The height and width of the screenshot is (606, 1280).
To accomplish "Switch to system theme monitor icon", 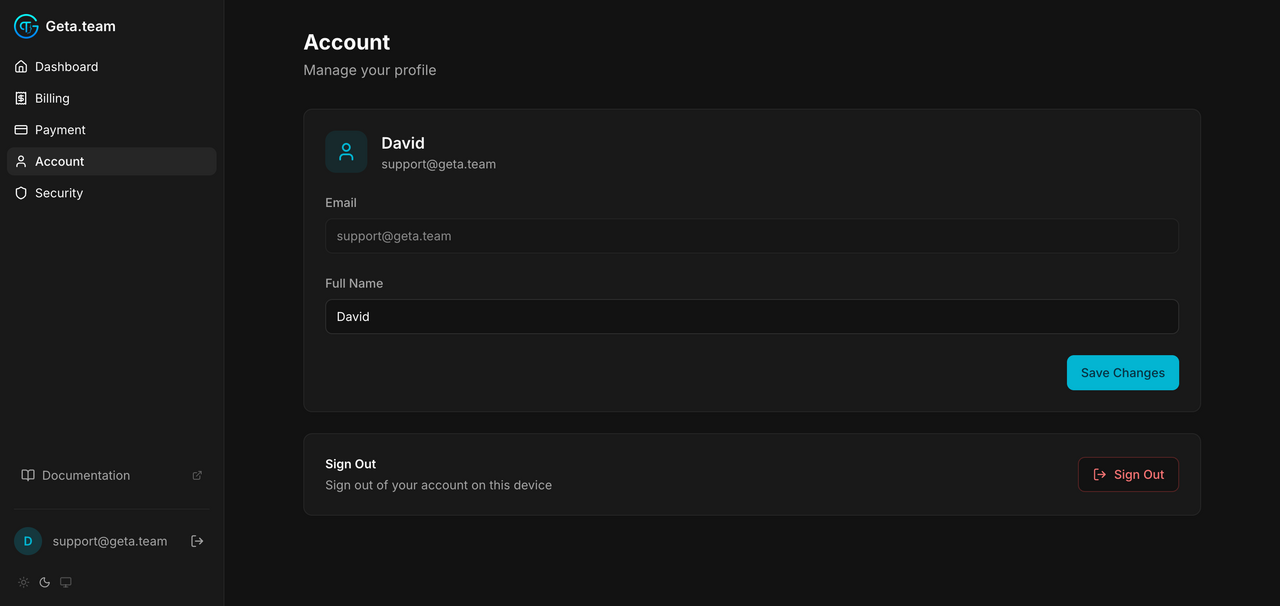I will [x=66, y=582].
